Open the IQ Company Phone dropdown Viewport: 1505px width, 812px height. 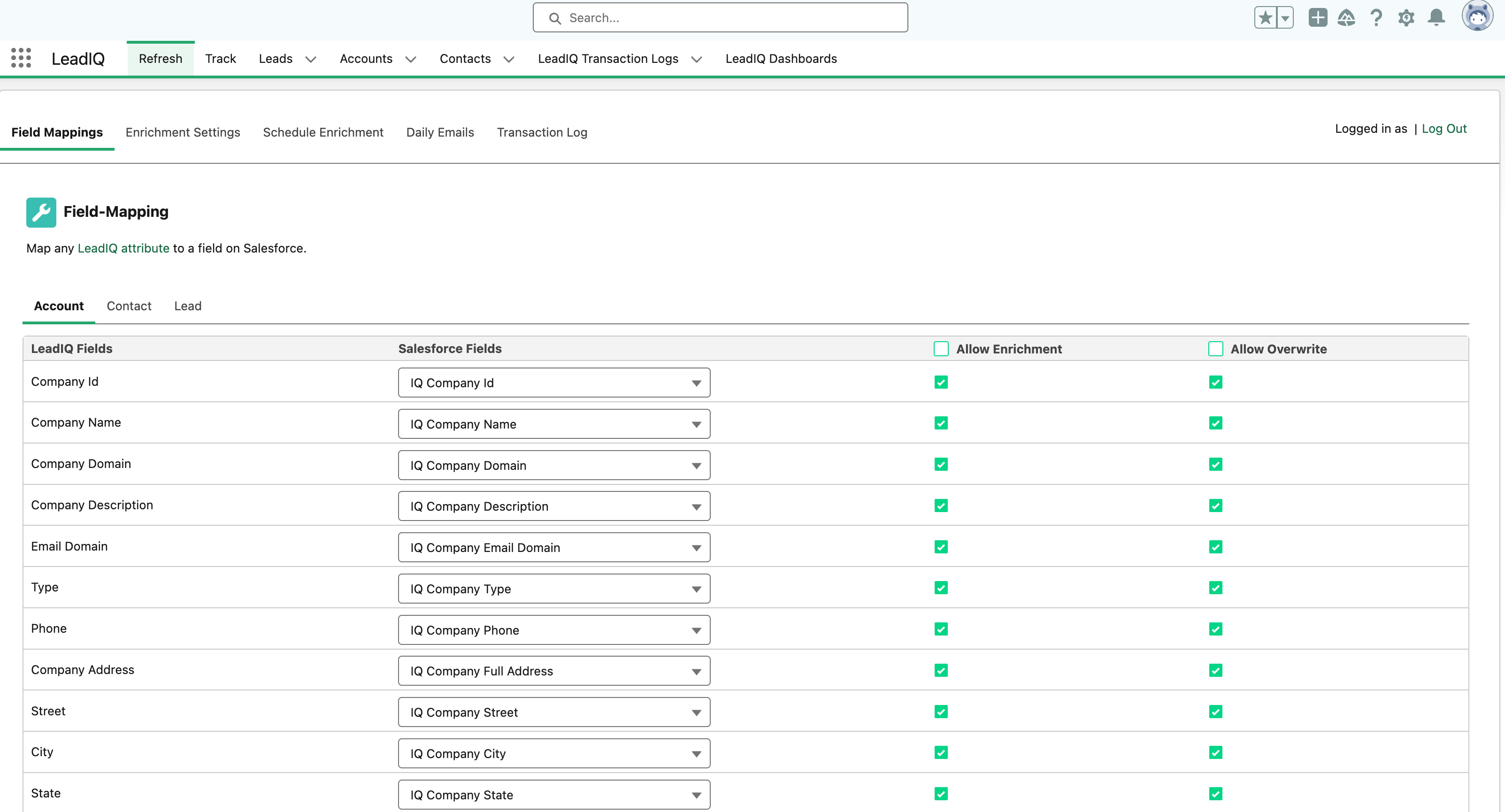point(554,630)
